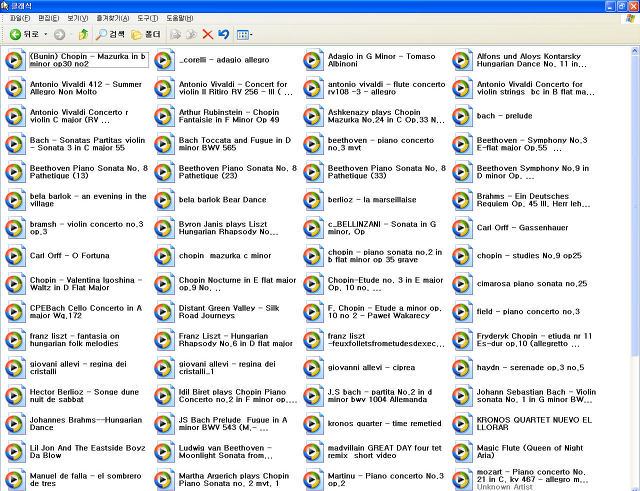The width and height of the screenshot is (640, 491).
Task: Open the Views icon dropdown
Action: tap(244, 35)
